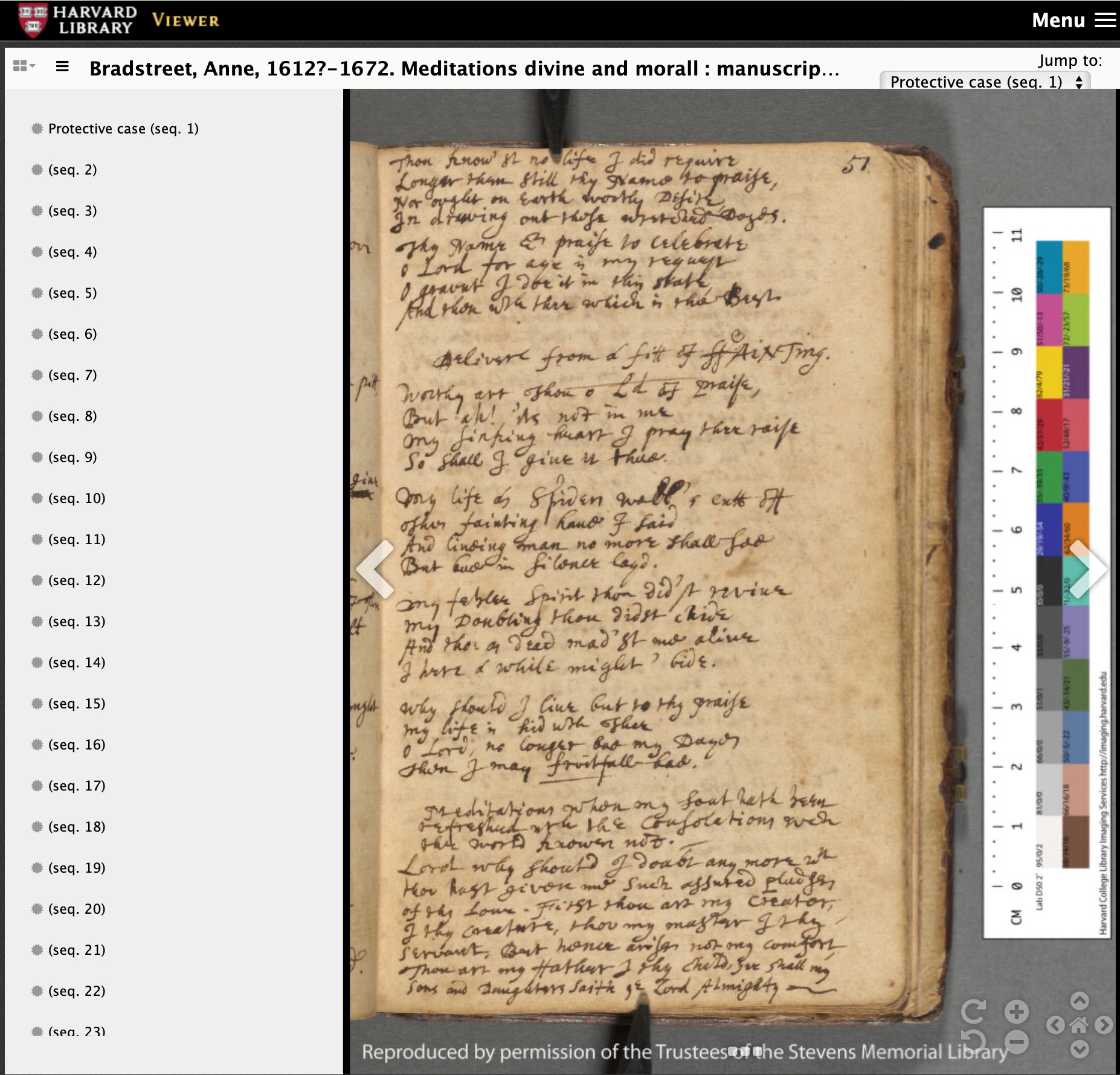Pan the image up

click(1080, 1001)
